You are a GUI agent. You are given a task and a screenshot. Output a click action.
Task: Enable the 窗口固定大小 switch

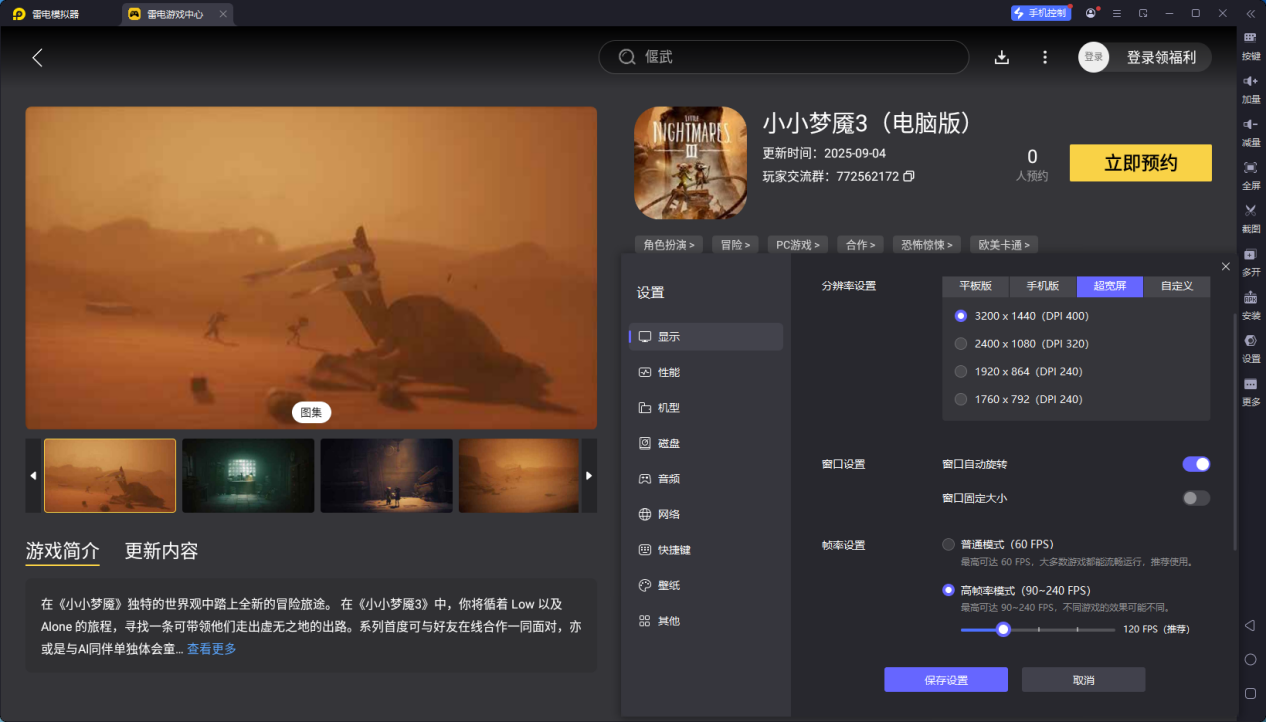(x=1196, y=498)
